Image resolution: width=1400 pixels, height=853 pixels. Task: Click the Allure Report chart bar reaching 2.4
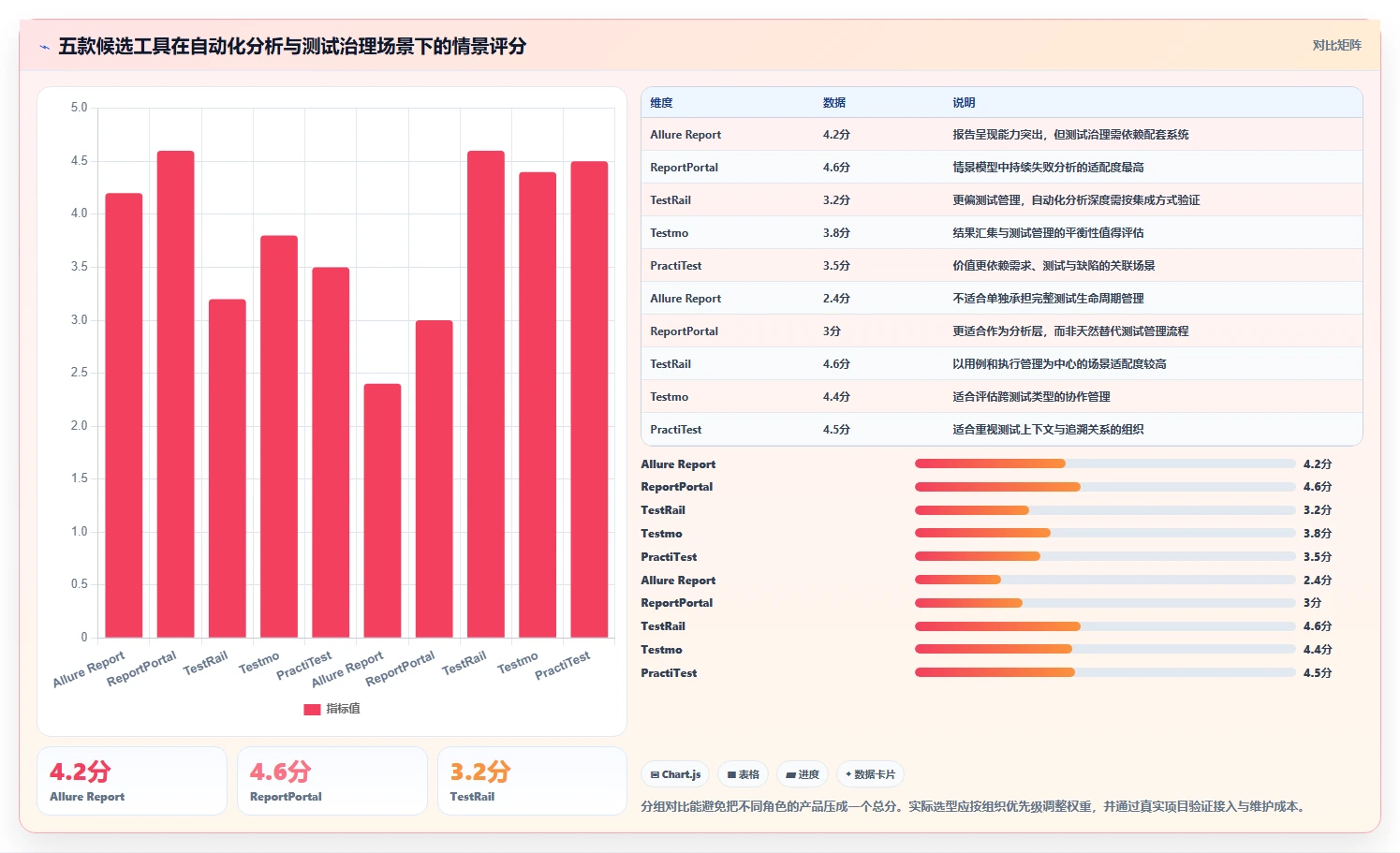382,510
